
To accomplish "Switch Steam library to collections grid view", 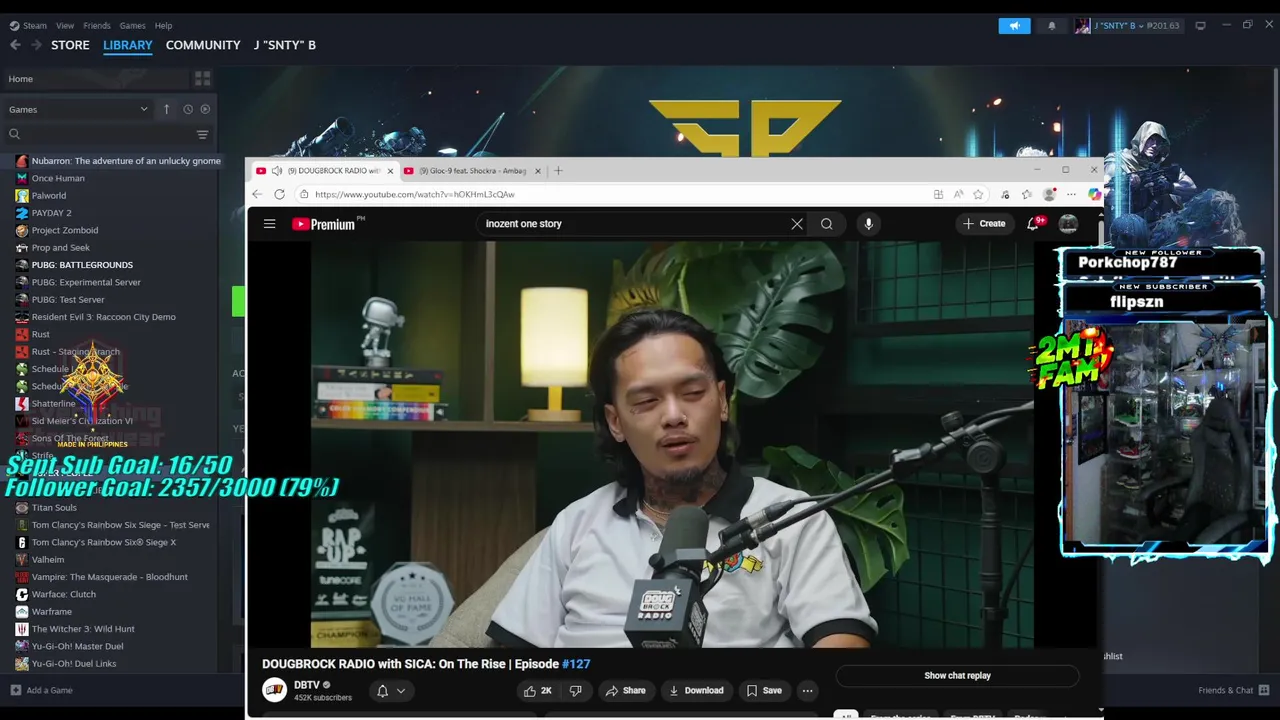I will [x=203, y=79].
